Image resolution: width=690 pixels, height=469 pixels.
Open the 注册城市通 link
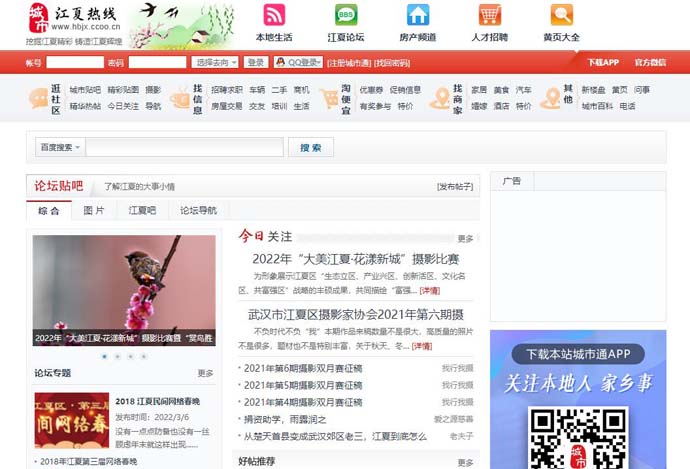(349, 63)
